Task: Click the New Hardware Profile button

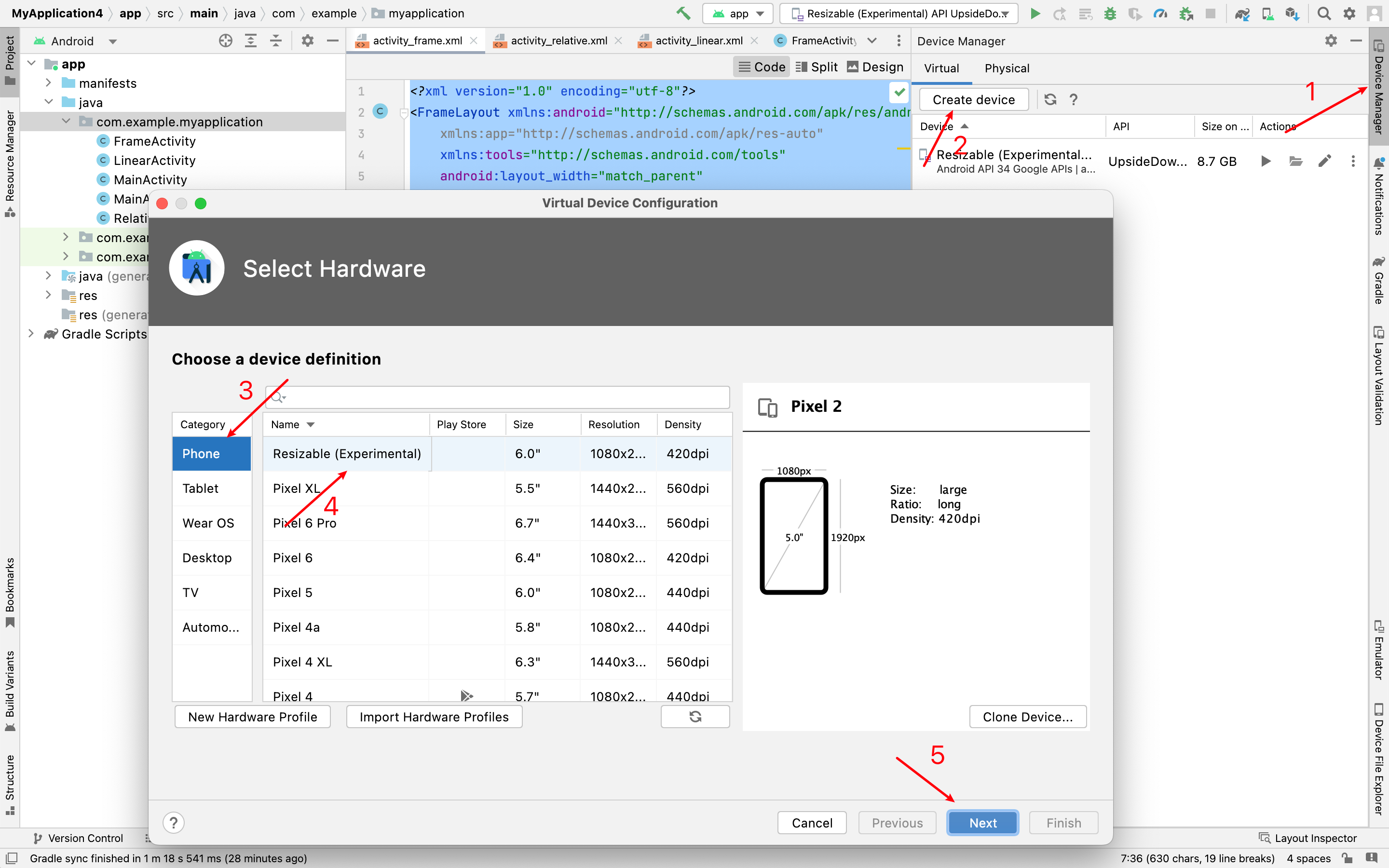Action: coord(253,717)
